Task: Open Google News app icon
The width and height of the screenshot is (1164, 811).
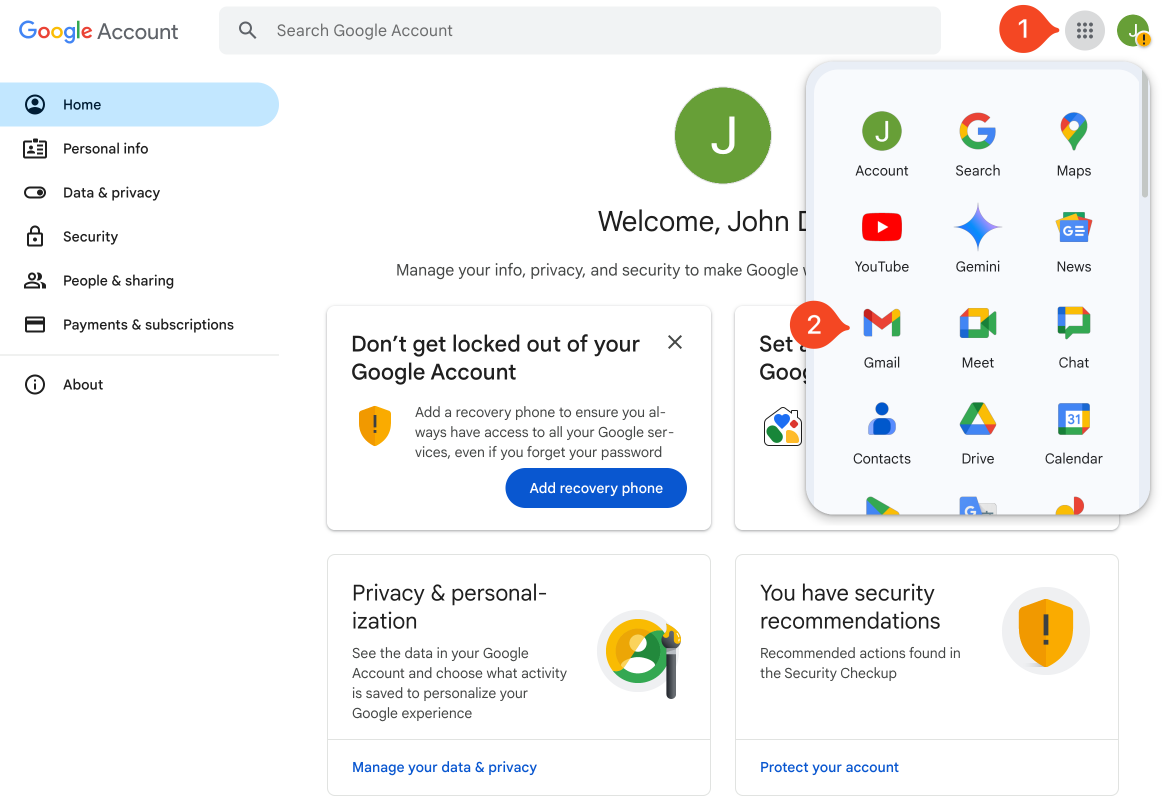Action: [1073, 228]
